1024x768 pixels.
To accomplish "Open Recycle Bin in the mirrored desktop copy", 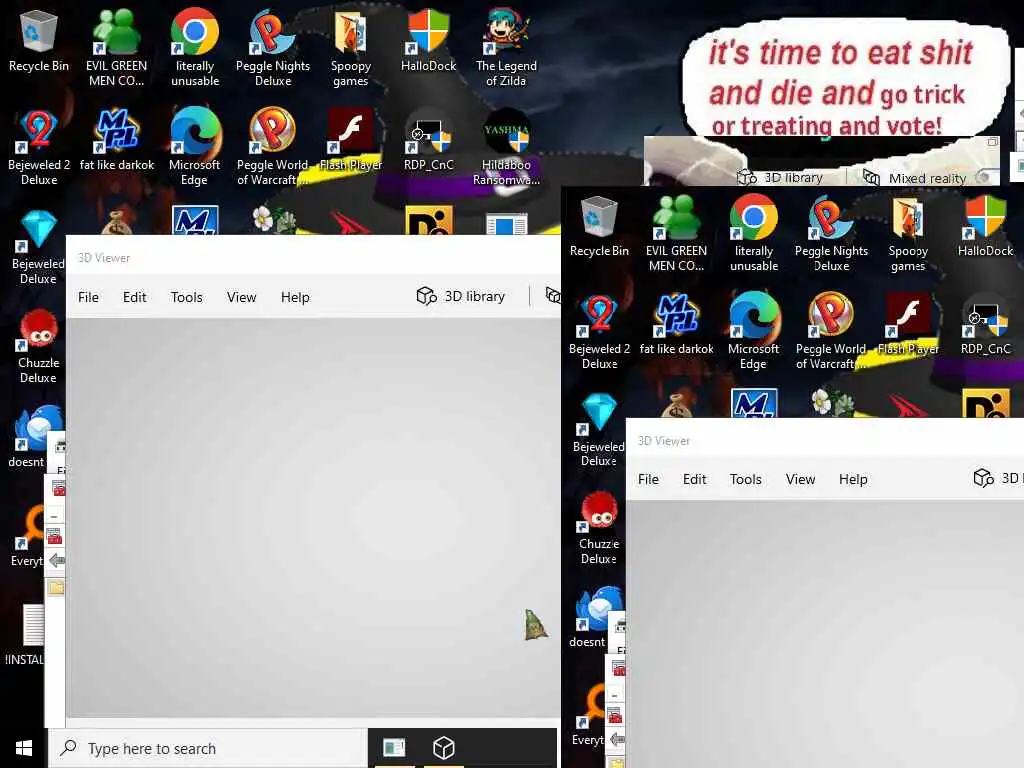I will [599, 225].
